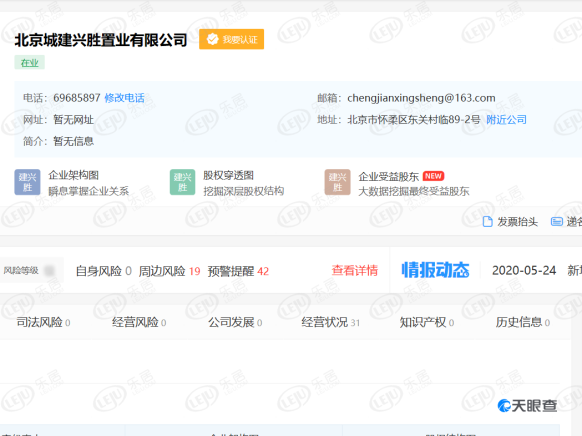The image size is (582, 436).
Task: Switch to 经营状况 tab
Action: (331, 322)
